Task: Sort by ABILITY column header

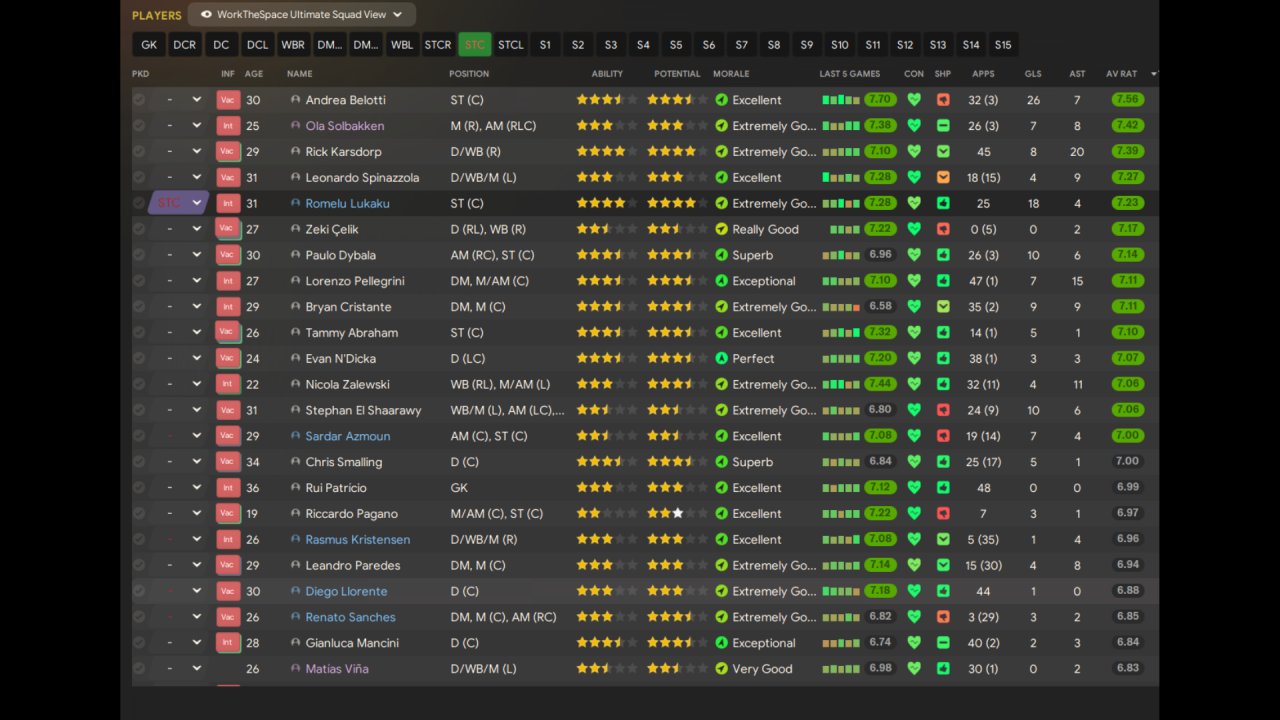Action: [x=607, y=74]
